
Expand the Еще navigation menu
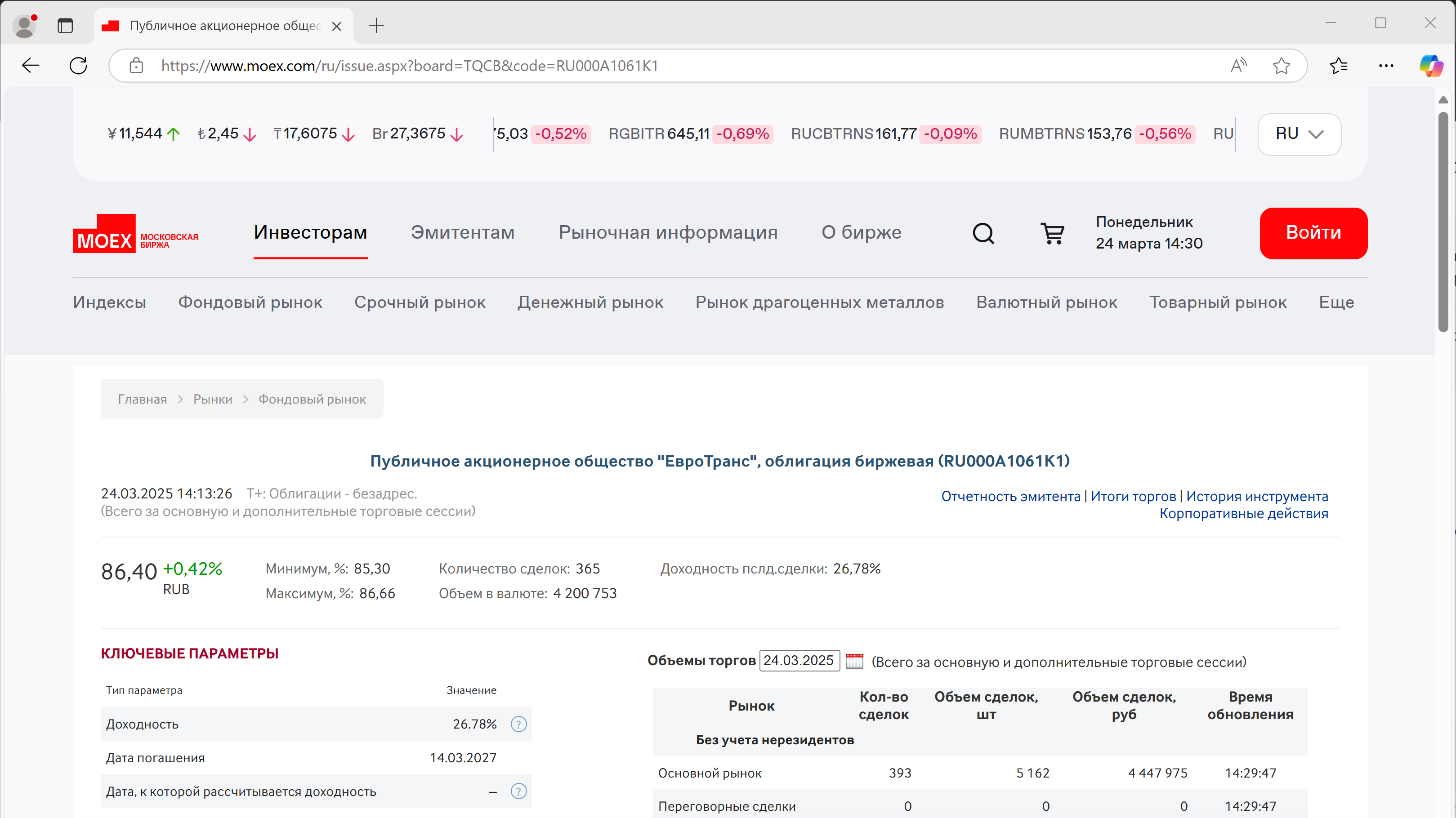pyautogui.click(x=1336, y=302)
